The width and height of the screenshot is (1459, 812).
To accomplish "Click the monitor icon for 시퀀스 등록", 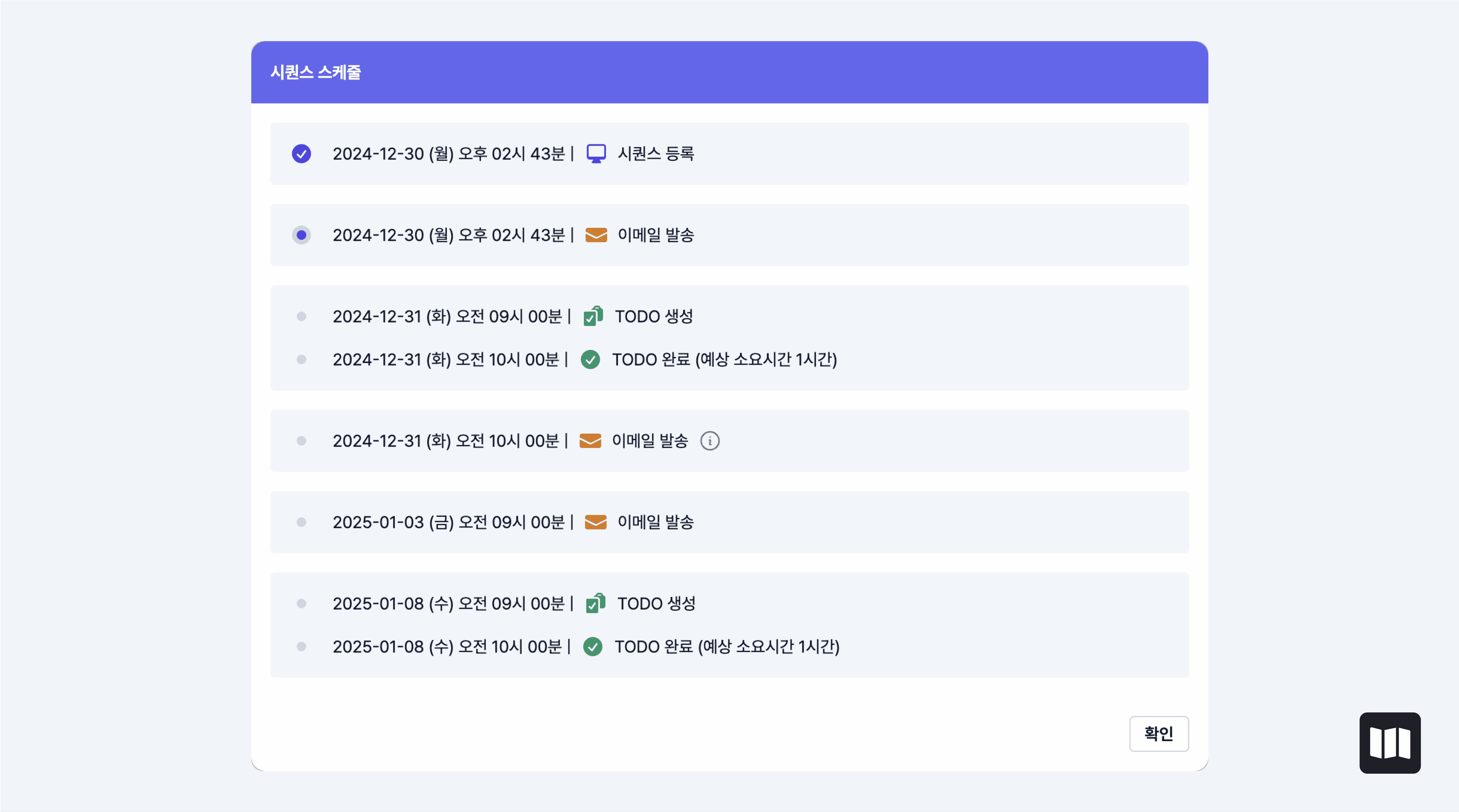I will pyautogui.click(x=596, y=153).
